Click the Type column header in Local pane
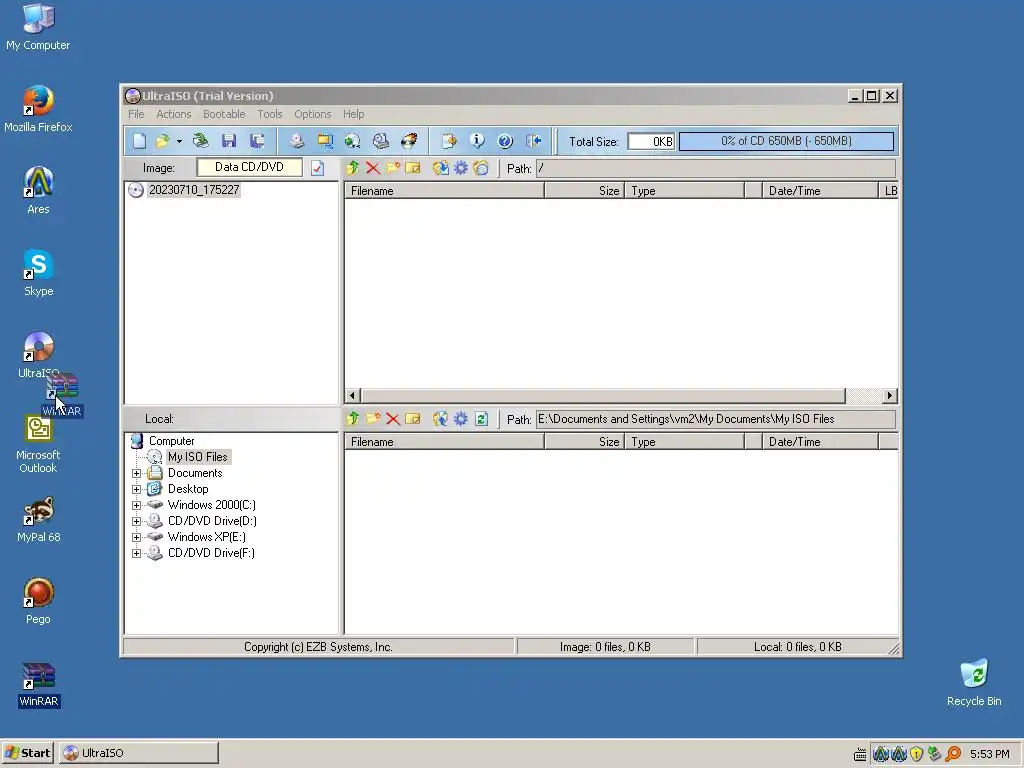Screen dimensions: 1024x768 coord(684,442)
